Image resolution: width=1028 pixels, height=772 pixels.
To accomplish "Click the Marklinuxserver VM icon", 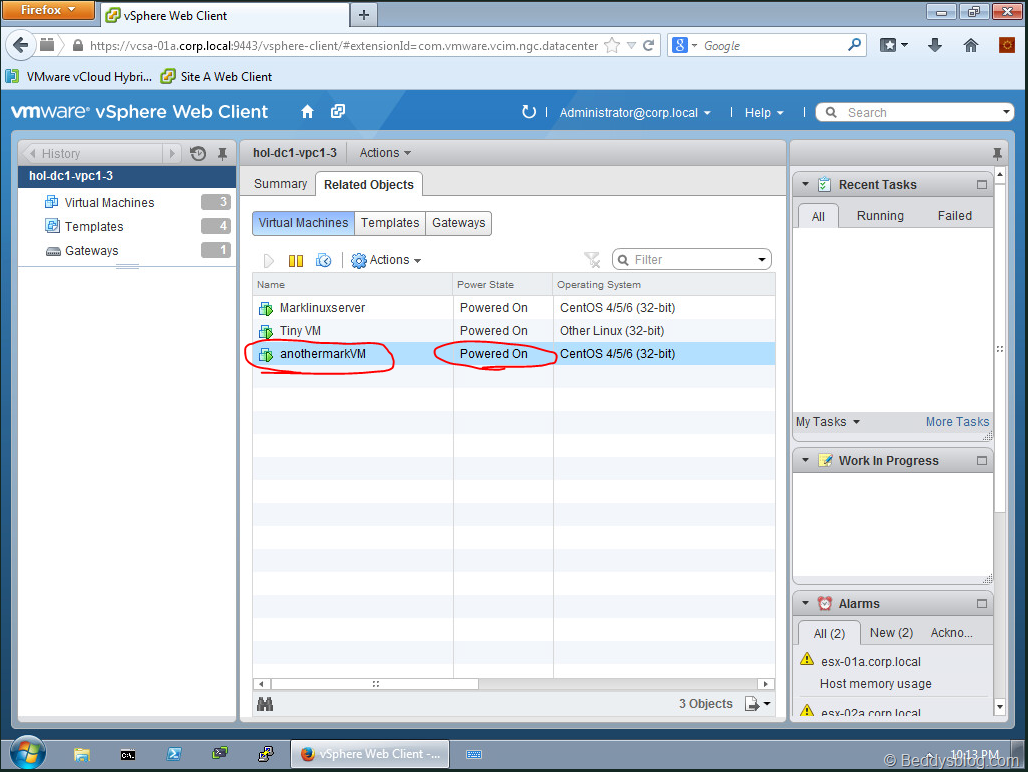I will [x=266, y=309].
